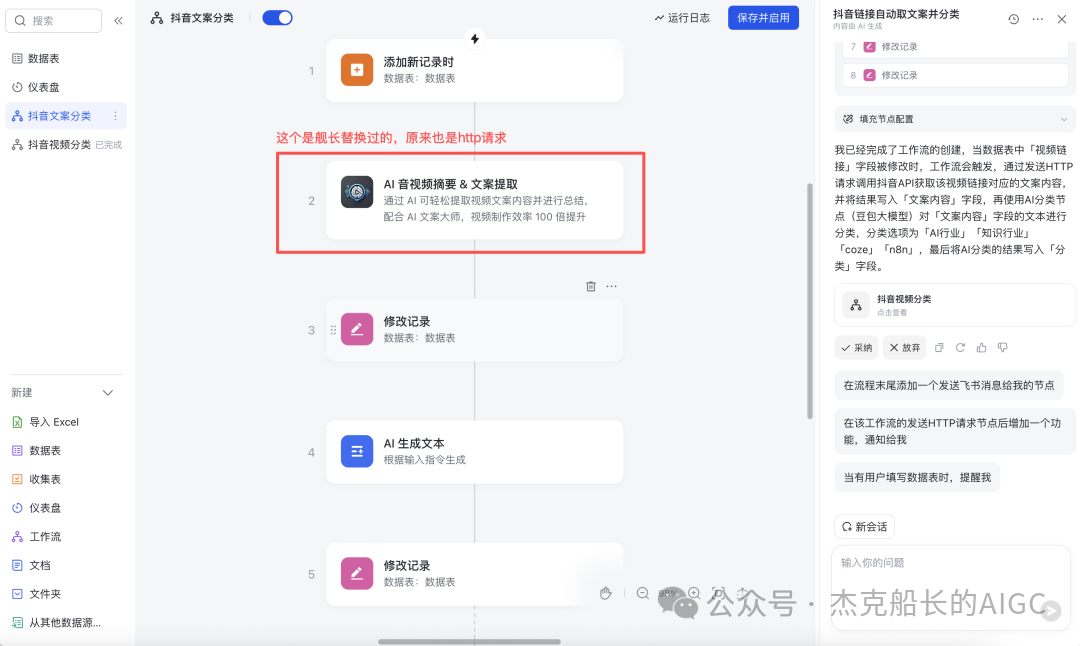Screen dimensions: 1080x646
Task: Thumbs down the AI response
Action: [1003, 348]
